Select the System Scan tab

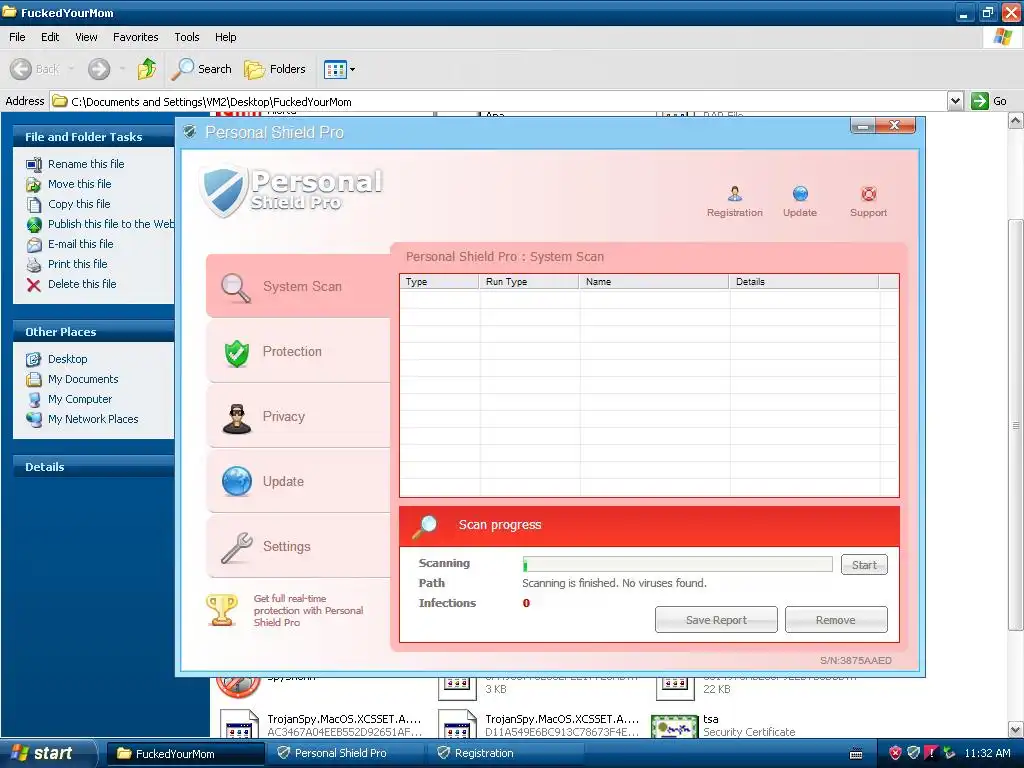[298, 287]
